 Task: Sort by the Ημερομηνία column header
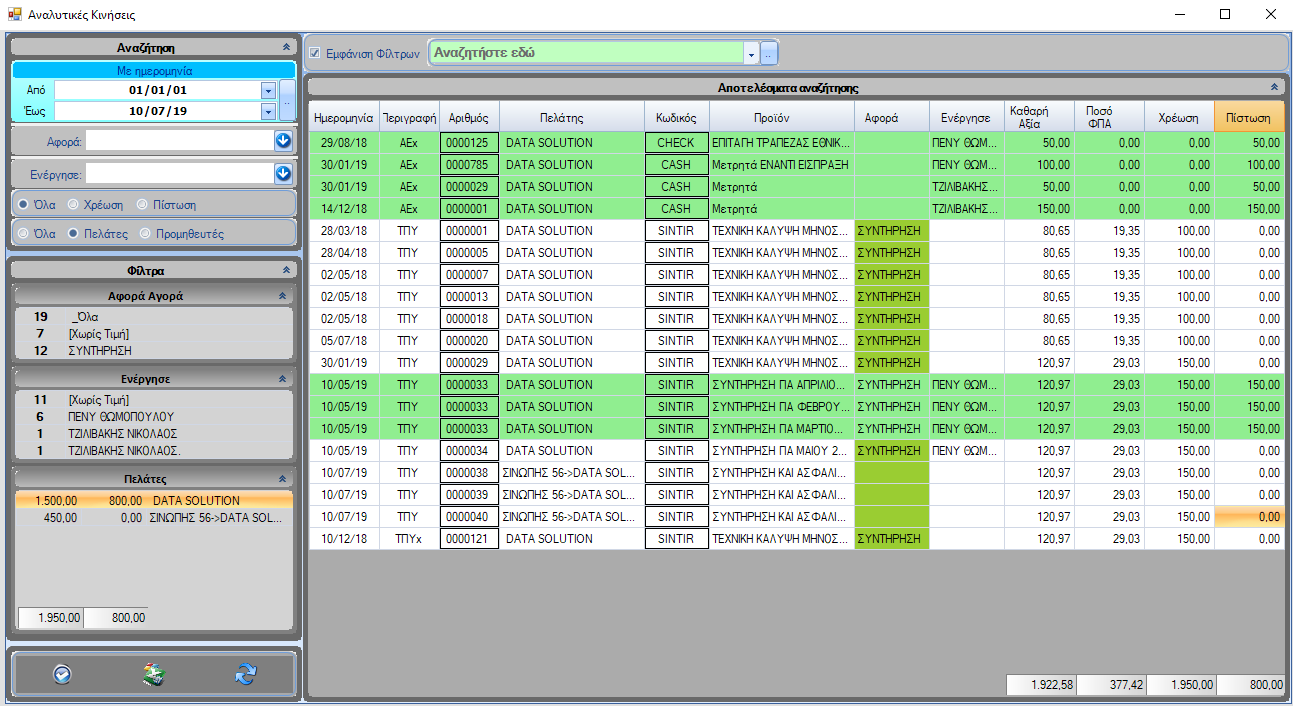[343, 117]
